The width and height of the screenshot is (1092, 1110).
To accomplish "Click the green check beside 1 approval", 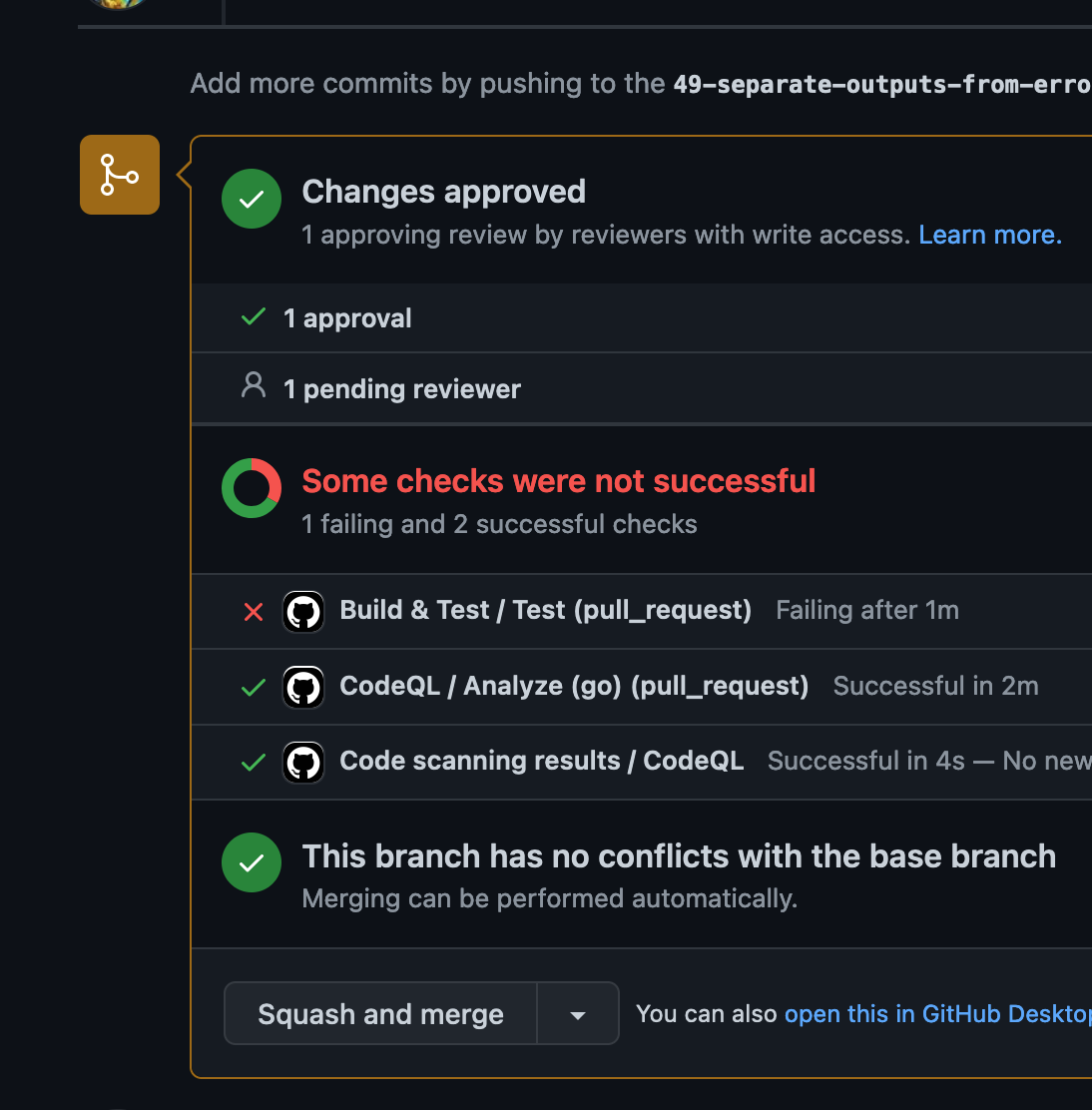I will (253, 316).
